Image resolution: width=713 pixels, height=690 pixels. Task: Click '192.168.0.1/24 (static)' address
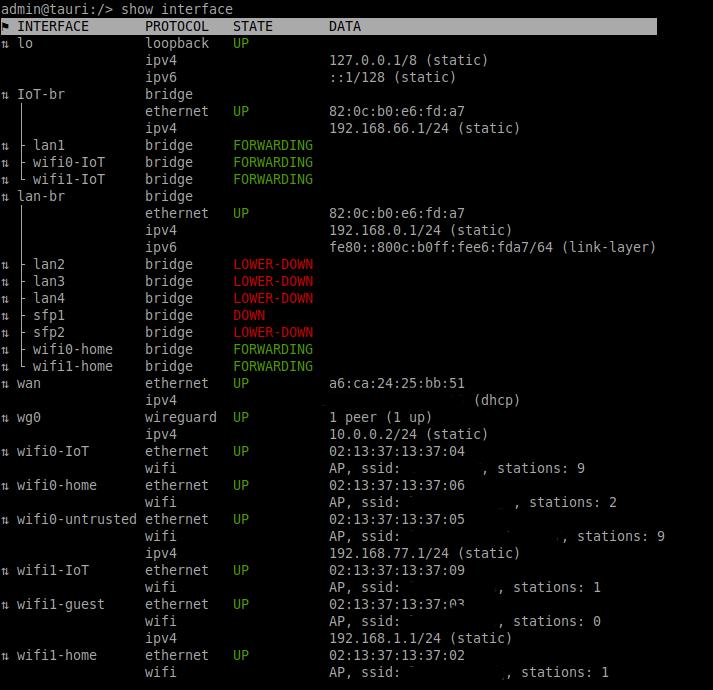(420, 230)
